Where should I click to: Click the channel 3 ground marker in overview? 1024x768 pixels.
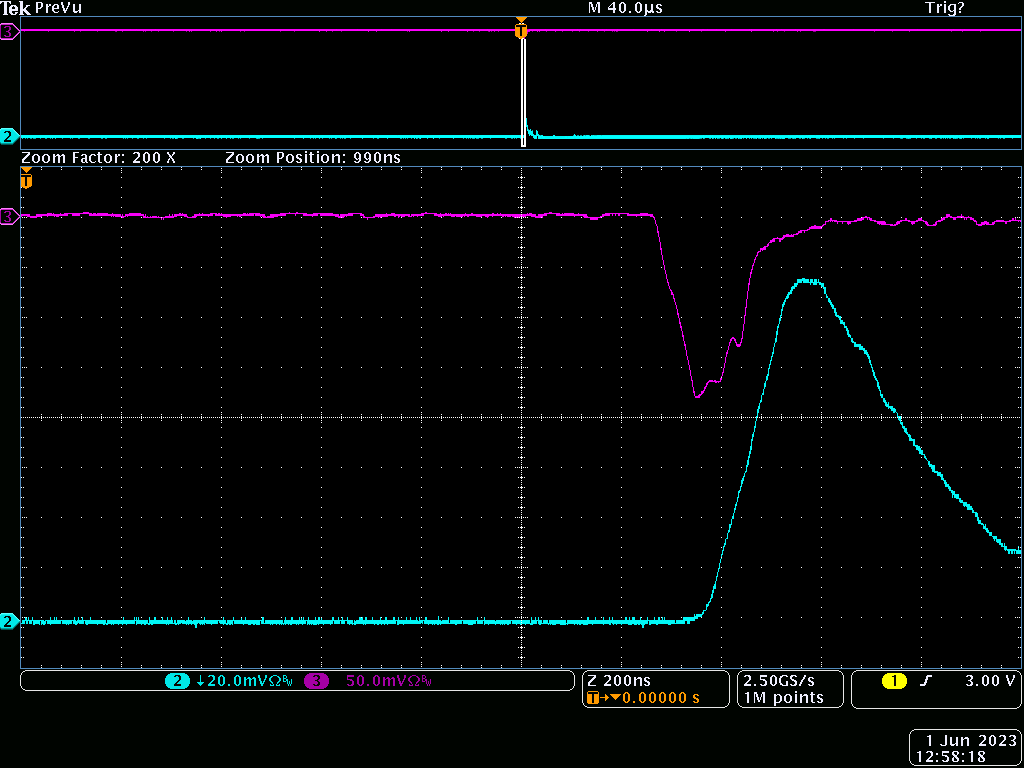(x=9, y=32)
